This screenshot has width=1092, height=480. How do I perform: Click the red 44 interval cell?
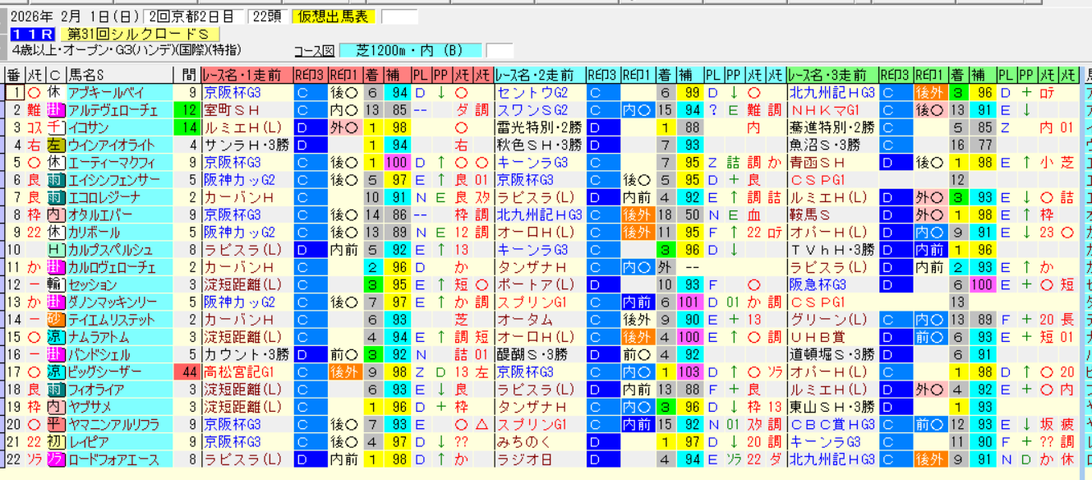tap(187, 372)
